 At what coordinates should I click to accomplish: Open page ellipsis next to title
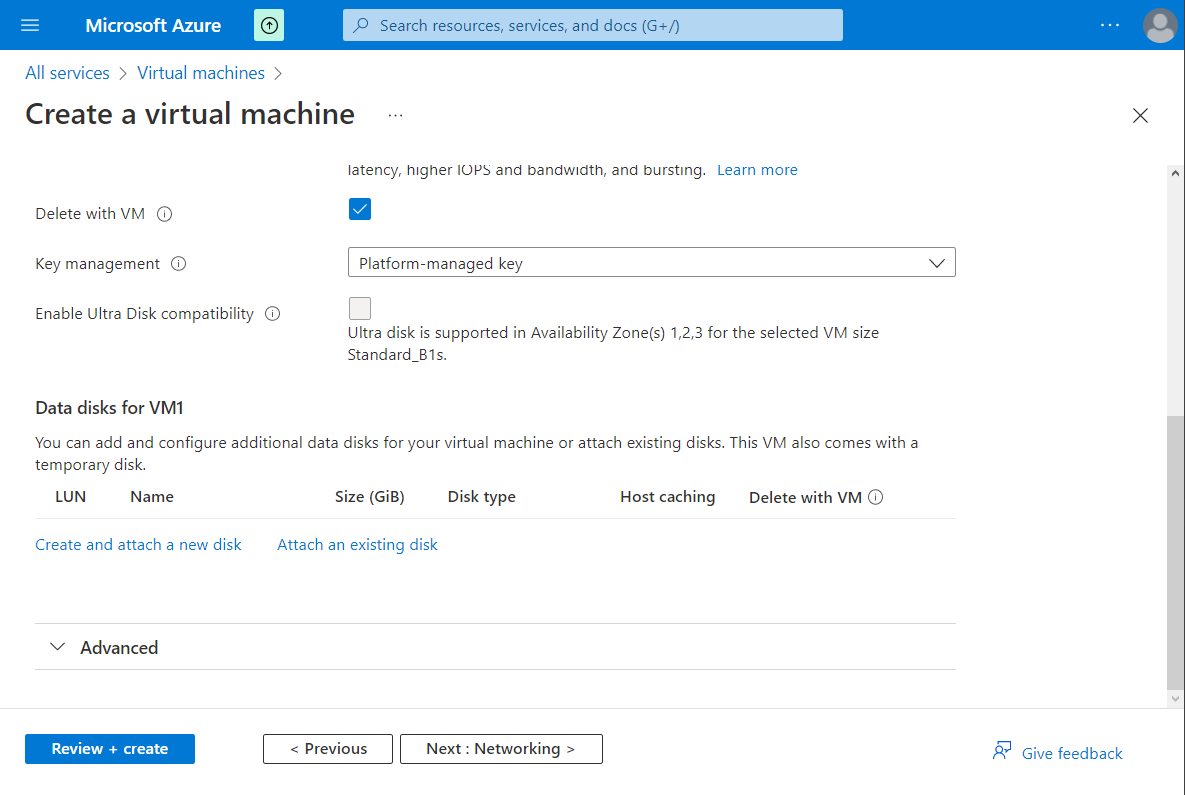[395, 116]
